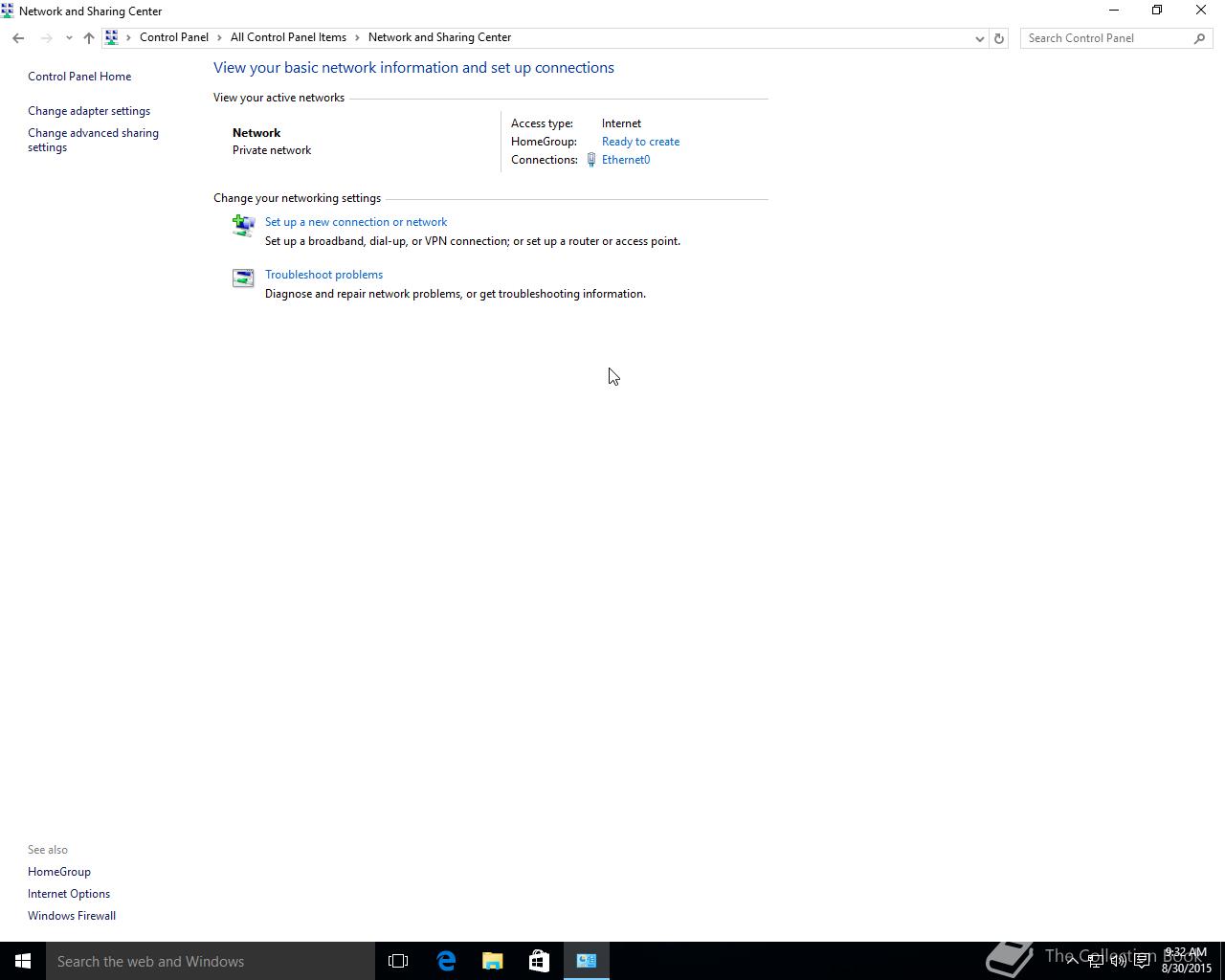Go back using the Back arrow
This screenshot has height=980, width=1225.
(x=18, y=38)
